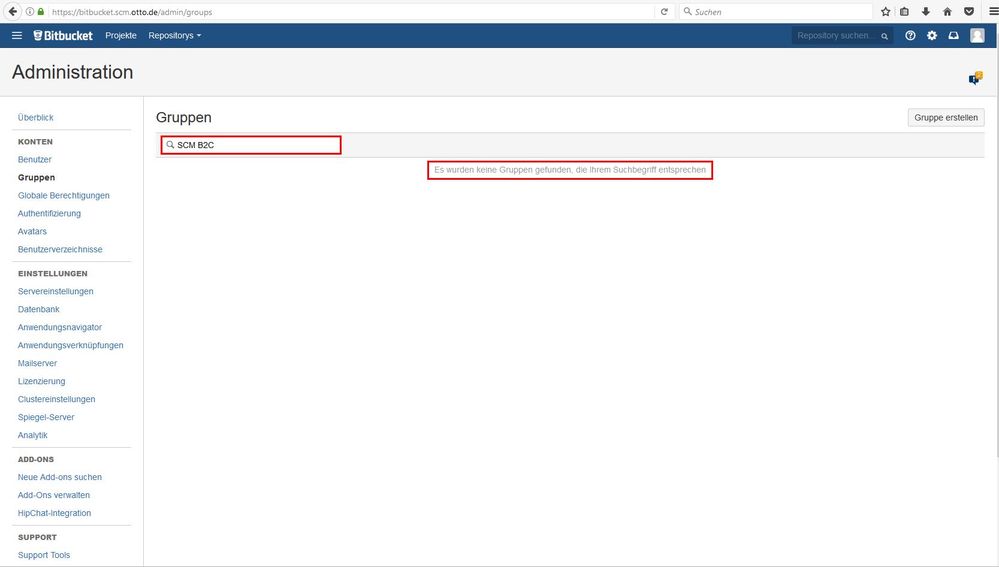
Task: Open the Spiegel-Server link
Action: click(46, 417)
